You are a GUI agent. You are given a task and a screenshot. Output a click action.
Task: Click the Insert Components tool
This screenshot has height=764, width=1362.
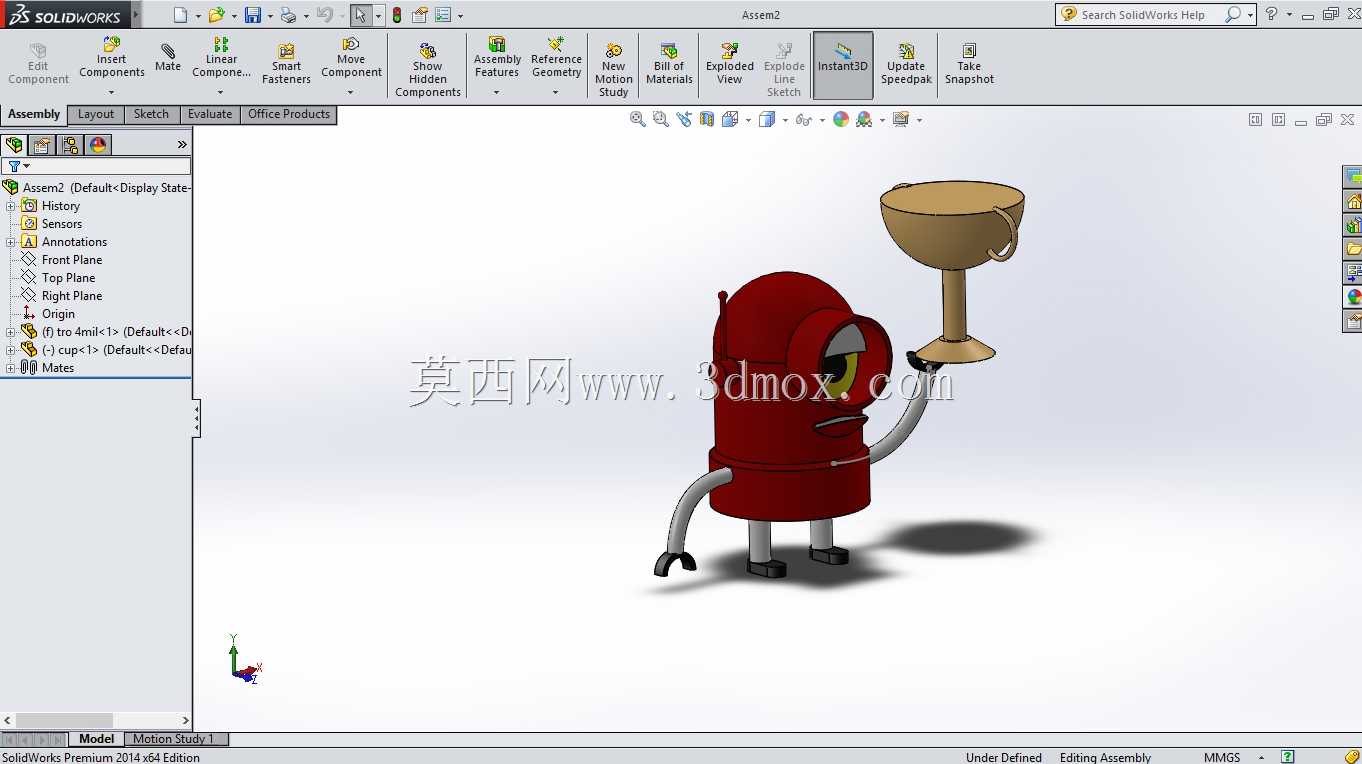coord(112,58)
